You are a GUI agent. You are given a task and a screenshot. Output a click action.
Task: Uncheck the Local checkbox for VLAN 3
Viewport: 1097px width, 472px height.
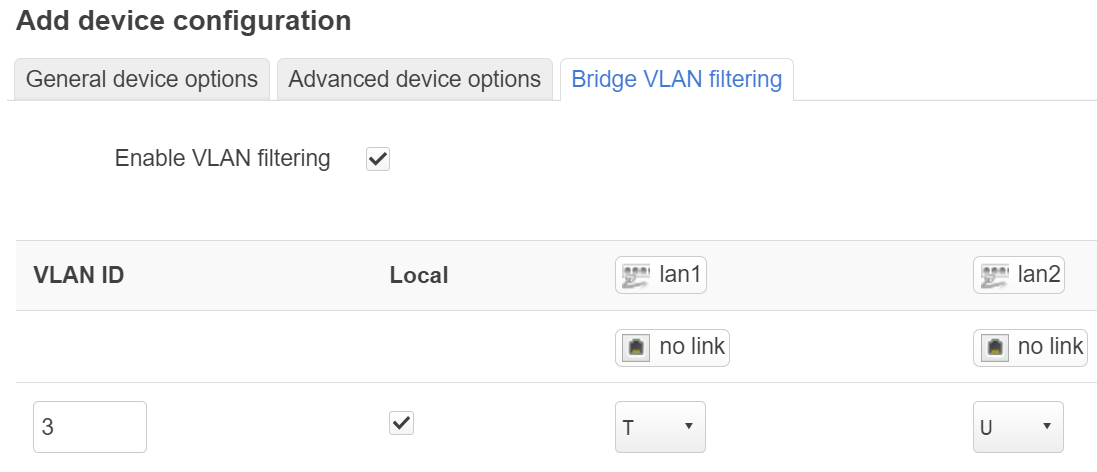402,423
